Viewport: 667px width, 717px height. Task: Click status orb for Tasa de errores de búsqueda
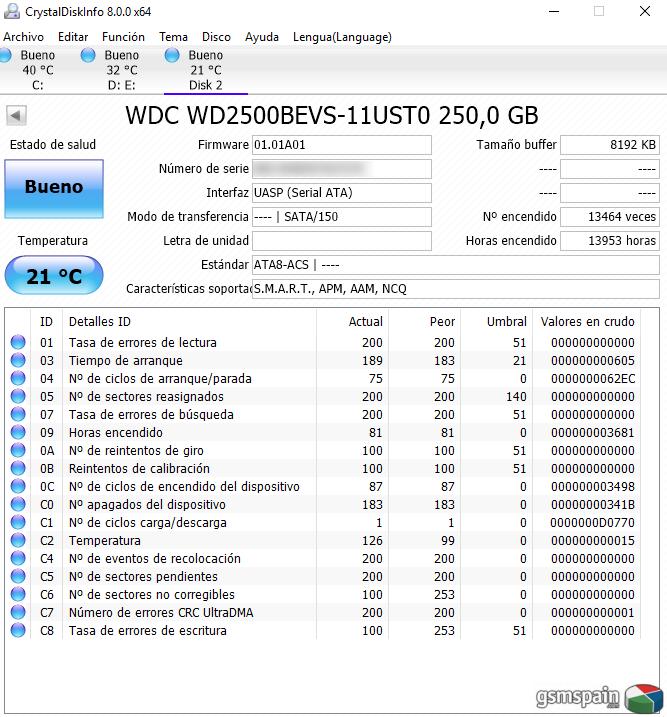18,414
